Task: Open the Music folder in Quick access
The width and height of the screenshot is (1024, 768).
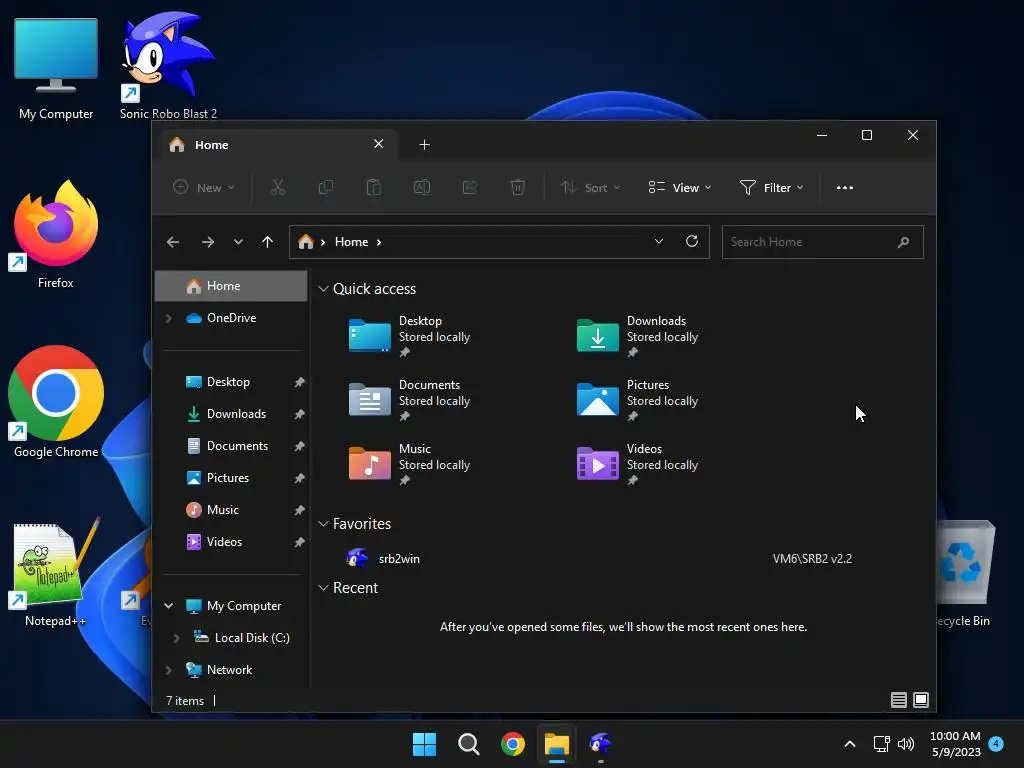Action: [410, 464]
